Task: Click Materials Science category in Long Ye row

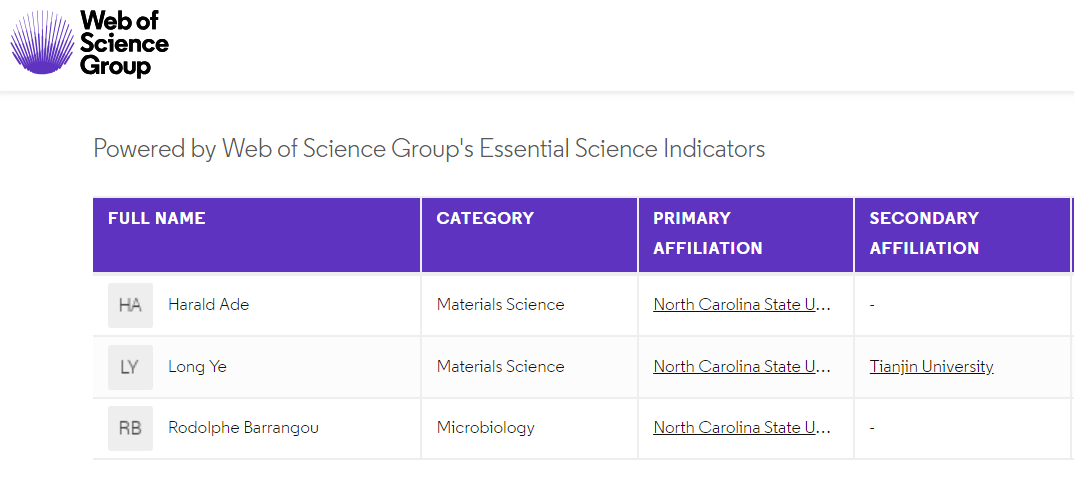Action: click(501, 366)
